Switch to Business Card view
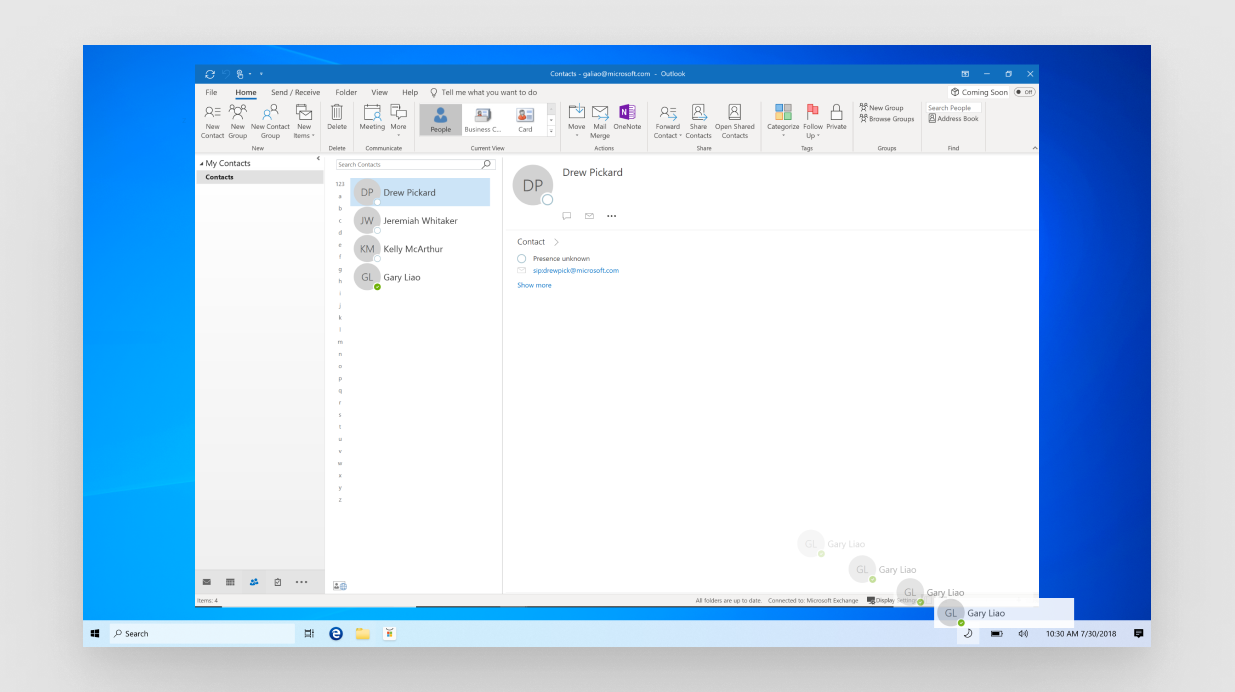 [483, 119]
